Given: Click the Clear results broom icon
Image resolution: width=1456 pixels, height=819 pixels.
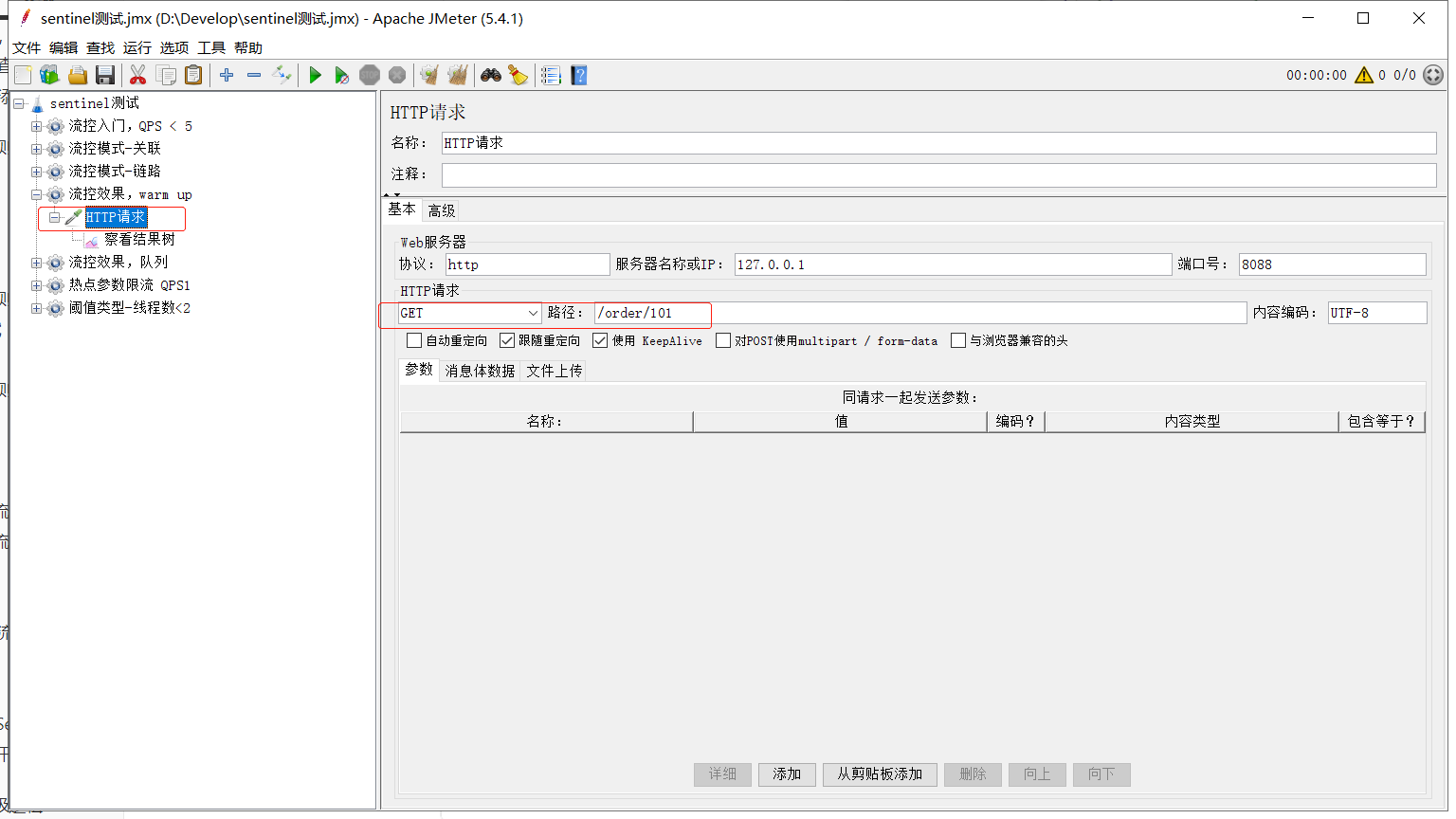Looking at the screenshot, I should coord(430,75).
